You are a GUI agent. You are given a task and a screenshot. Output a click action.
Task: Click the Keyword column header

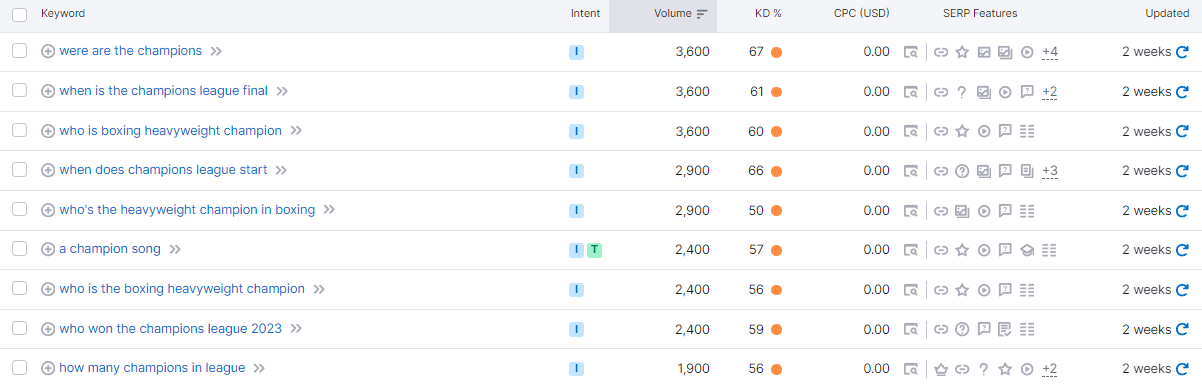[63, 13]
